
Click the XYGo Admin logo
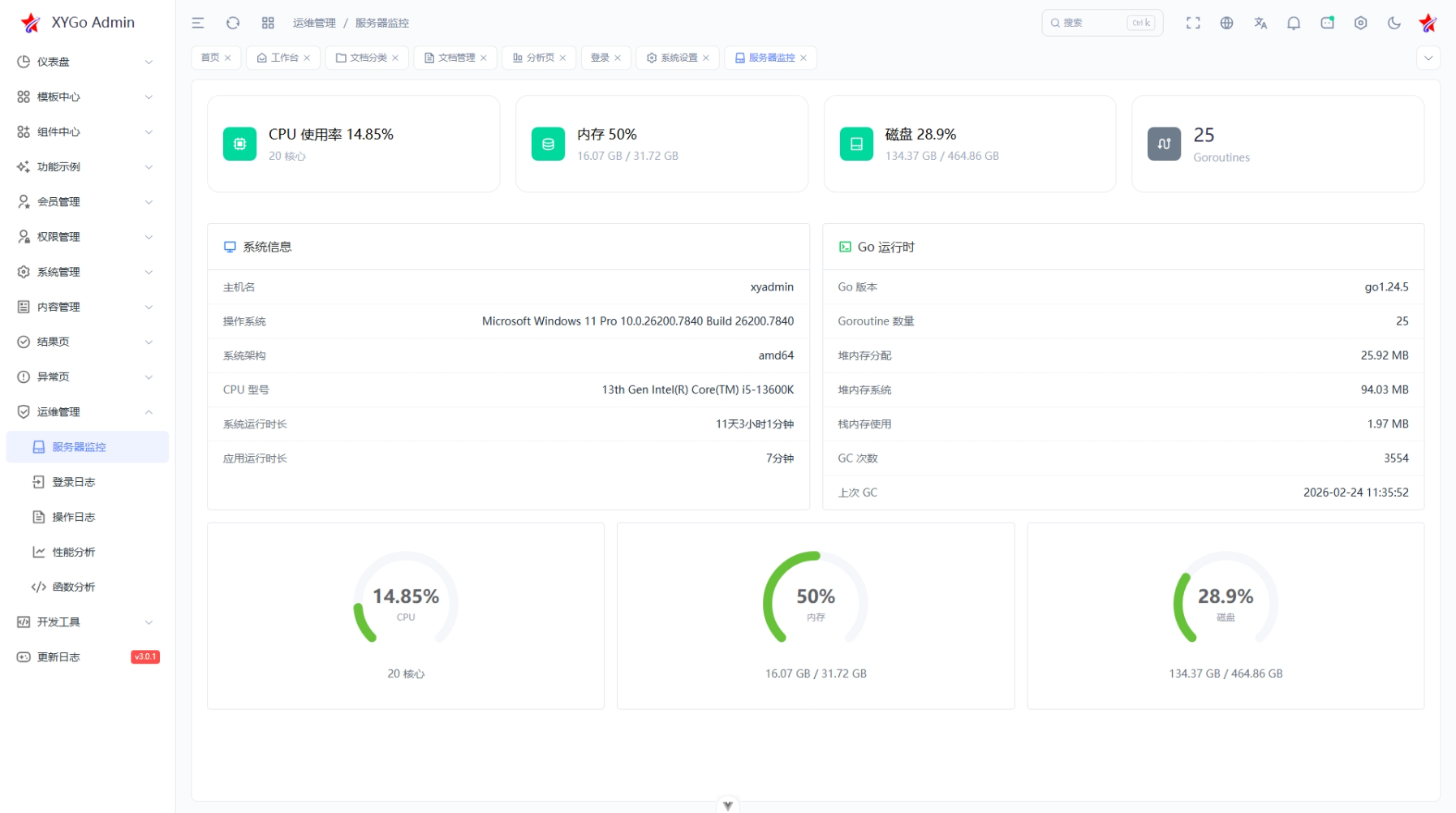77,23
